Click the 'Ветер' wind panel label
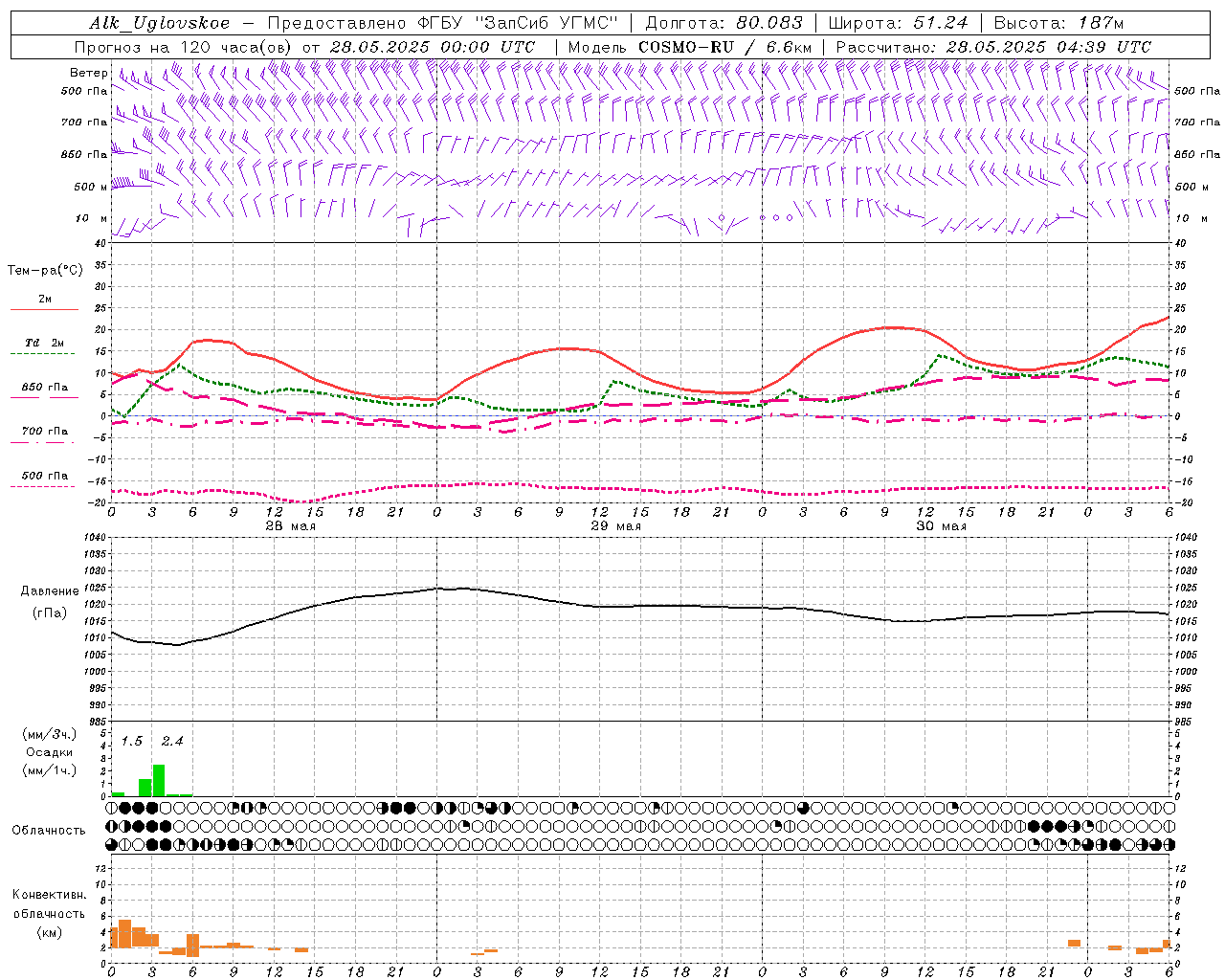Viewport: 1225px width, 980px height. (x=88, y=73)
